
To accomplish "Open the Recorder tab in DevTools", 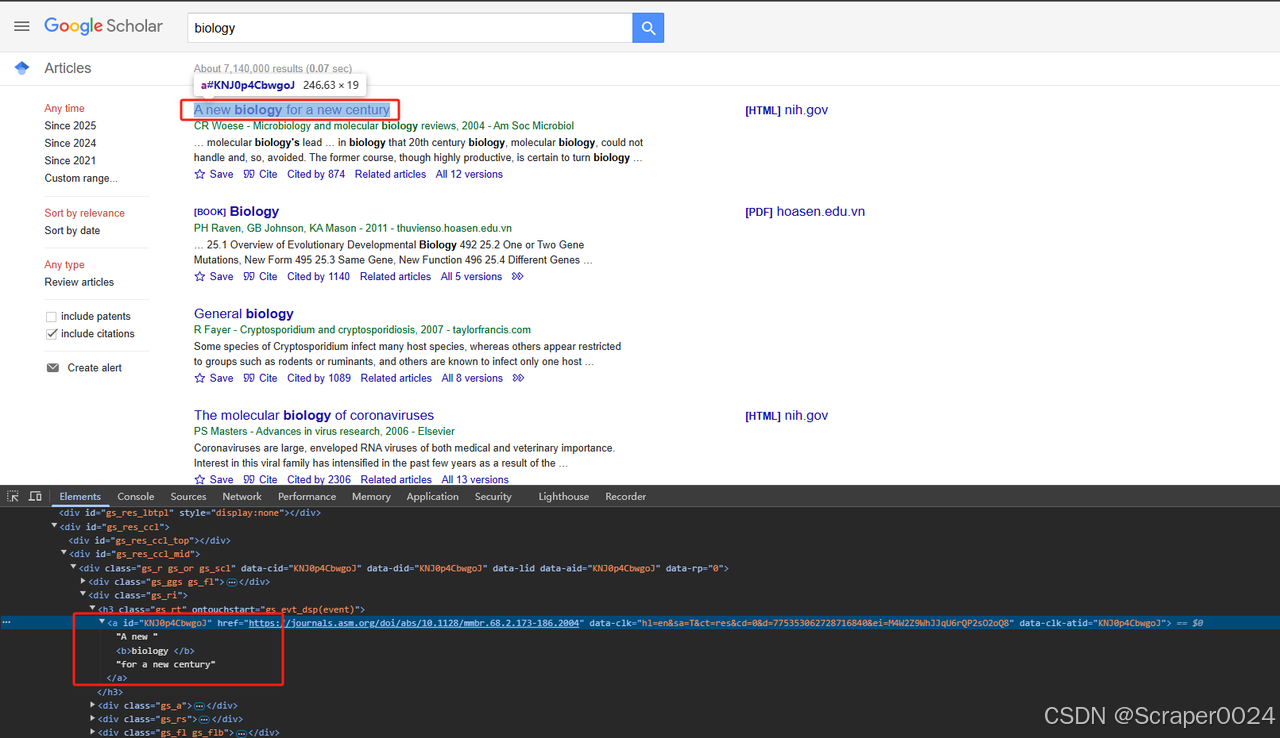I will click(626, 496).
